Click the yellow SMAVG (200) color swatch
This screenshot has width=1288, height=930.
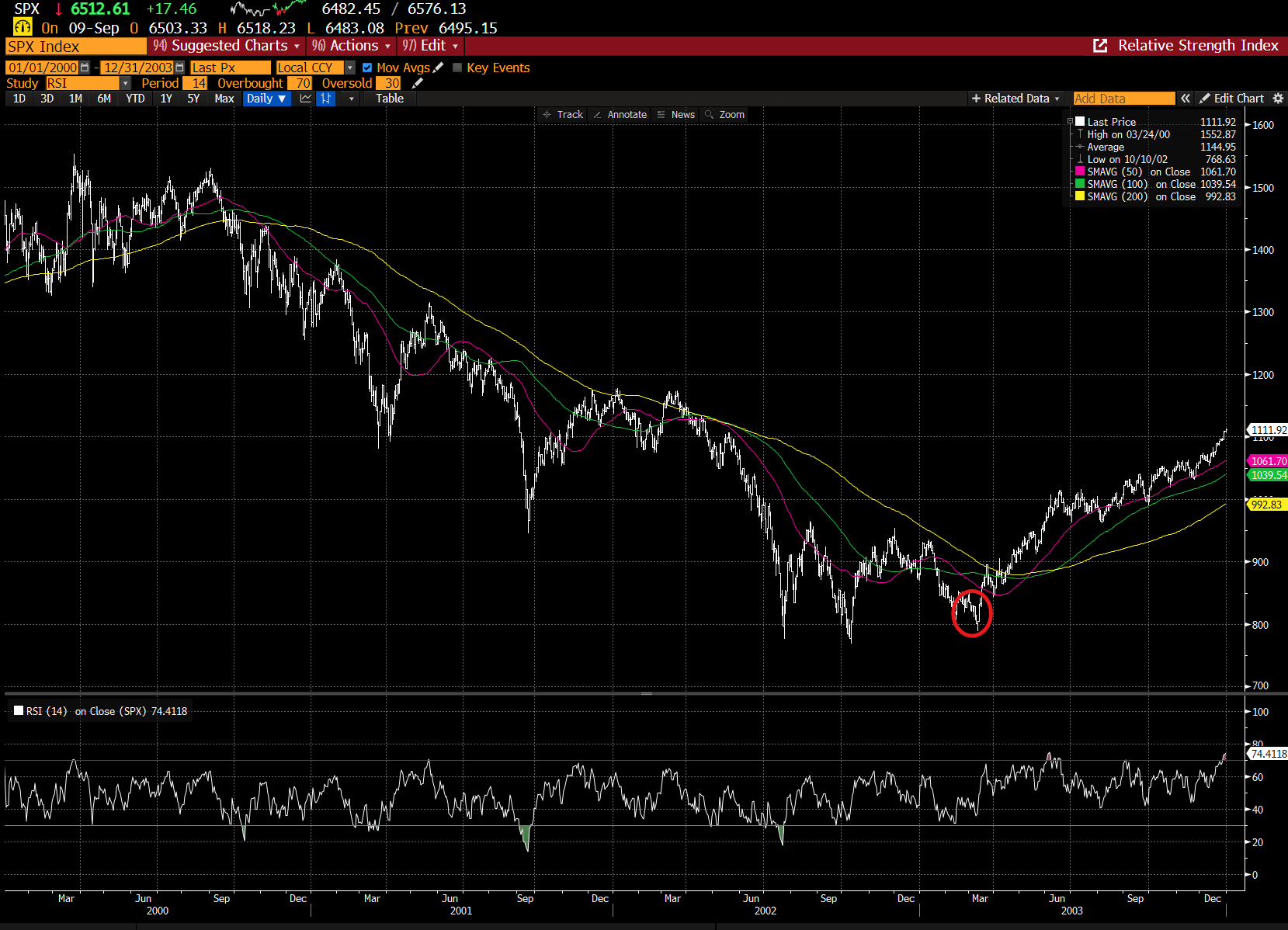click(x=1080, y=196)
